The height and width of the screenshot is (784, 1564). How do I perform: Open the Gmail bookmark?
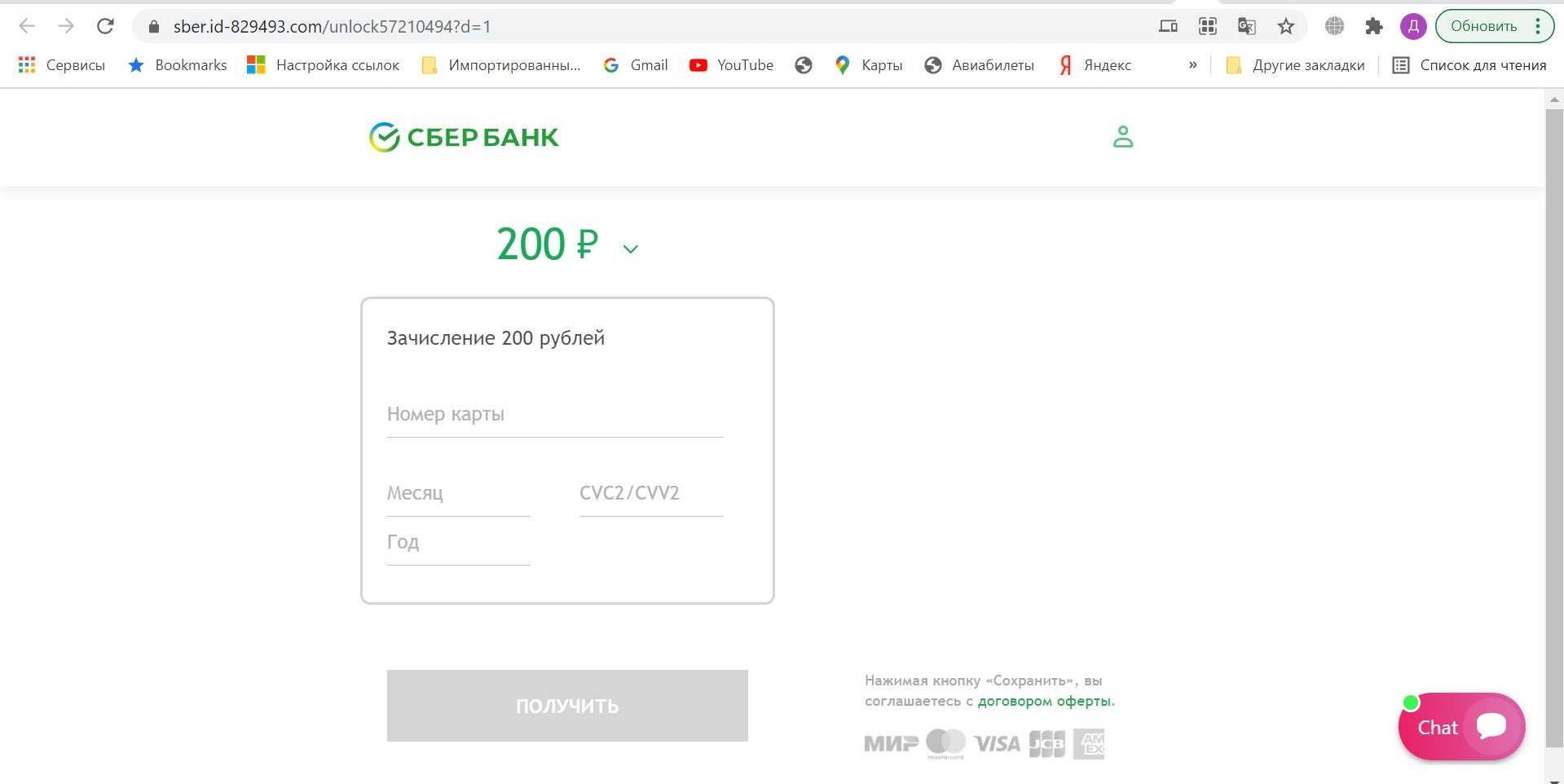click(636, 65)
